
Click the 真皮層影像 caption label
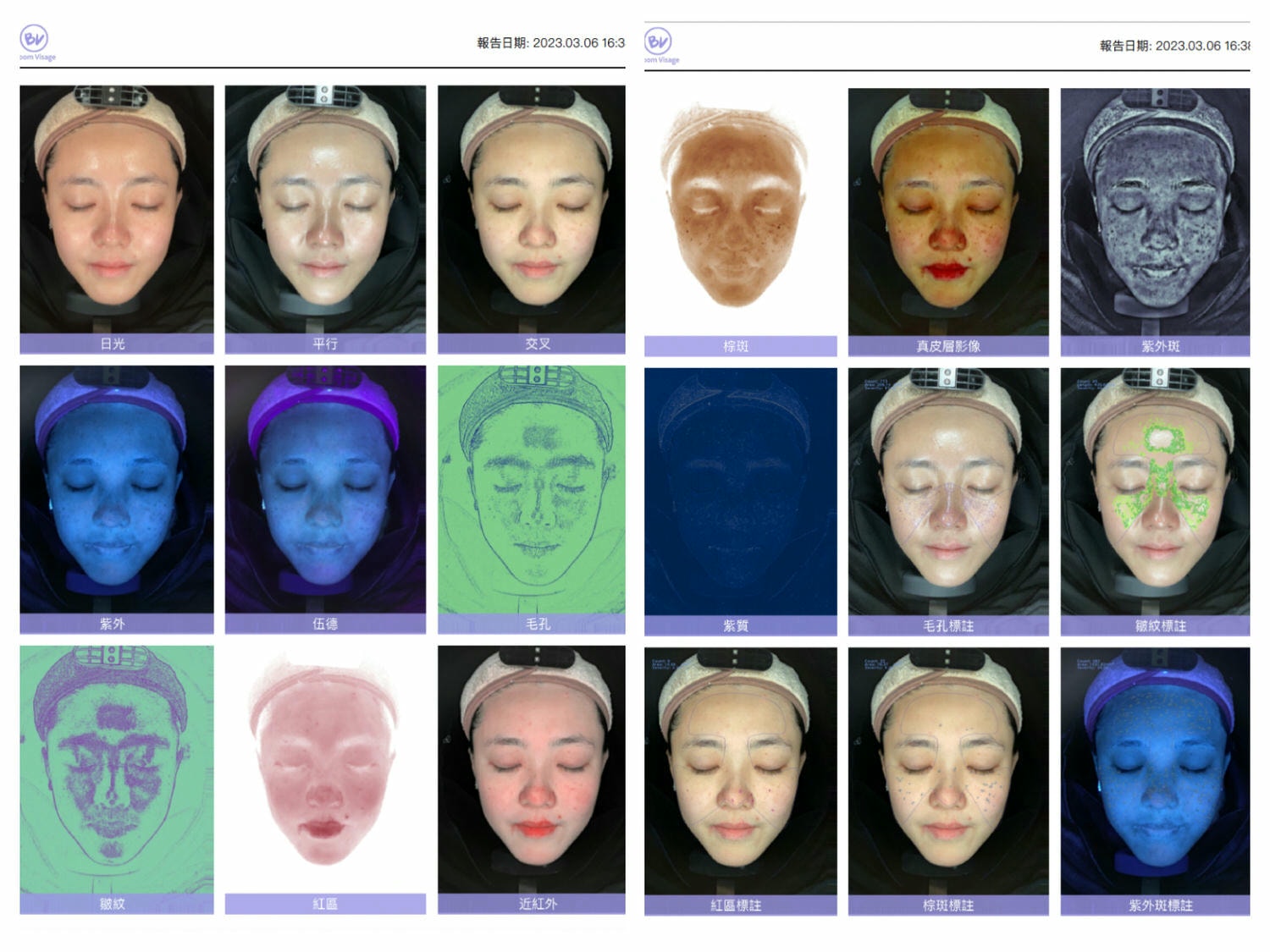pyautogui.click(x=948, y=346)
